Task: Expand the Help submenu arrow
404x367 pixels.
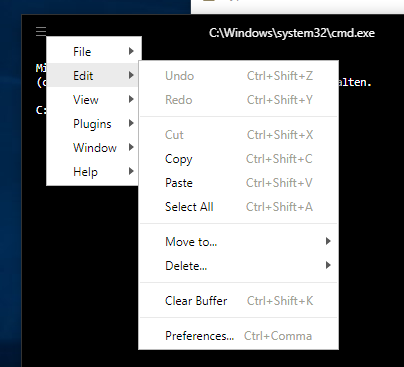Action: [131, 171]
